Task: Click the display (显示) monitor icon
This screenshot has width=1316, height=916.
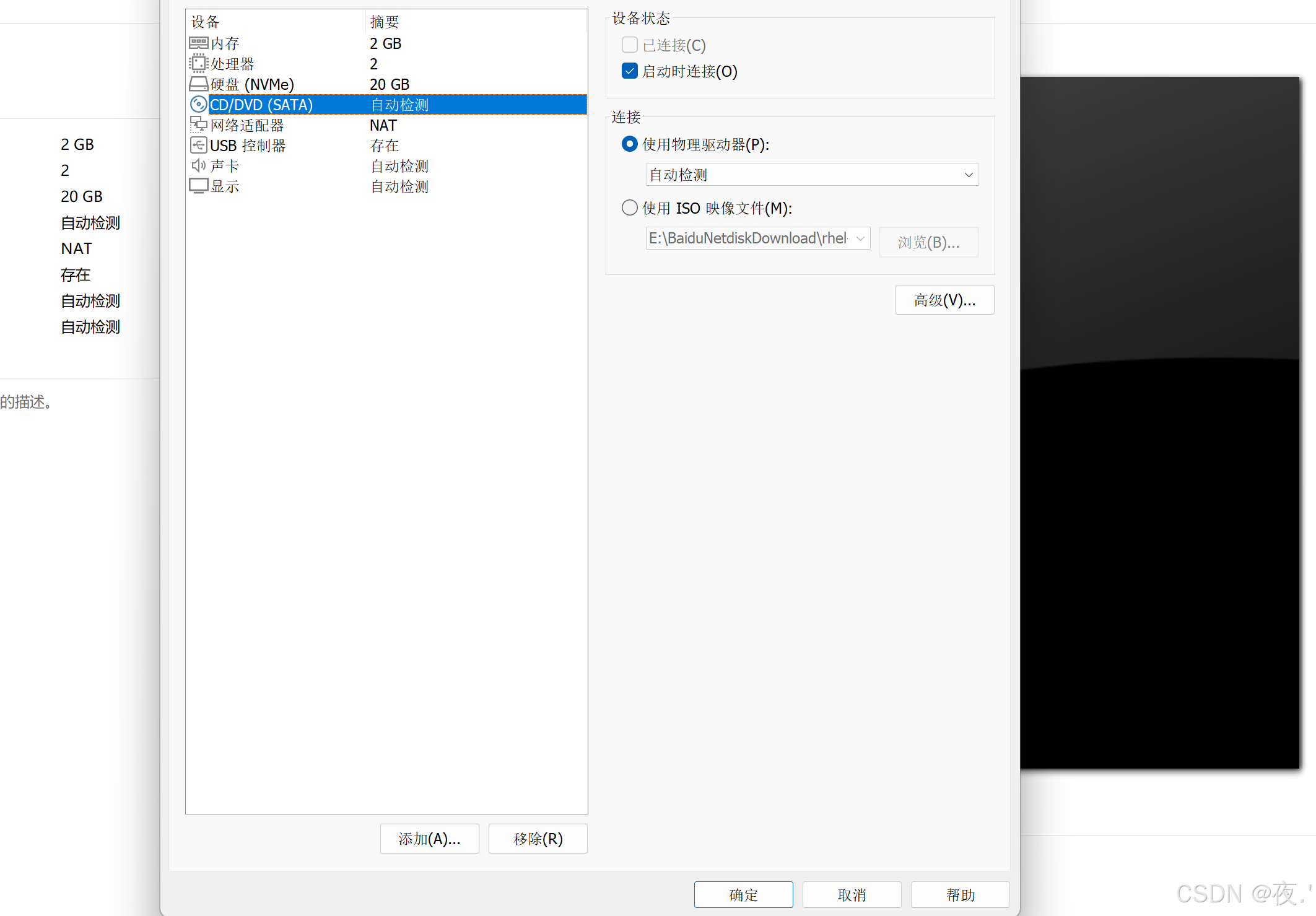Action: pos(198,186)
